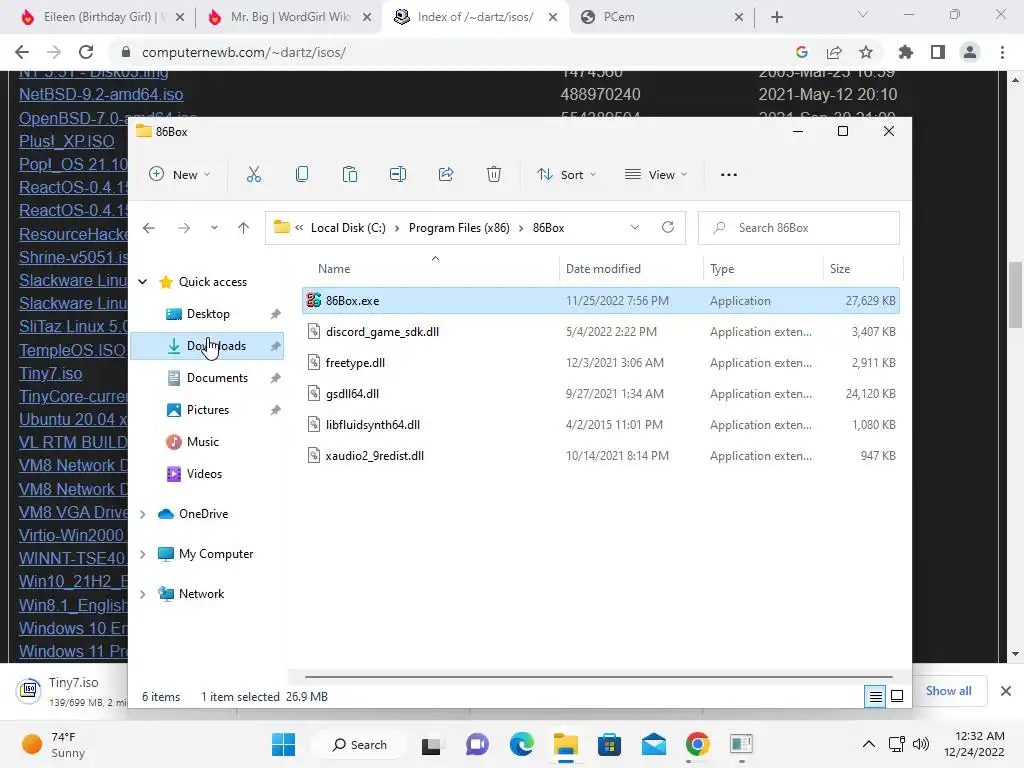
Task: Select Downloads in Quick access
Action: coord(208,346)
